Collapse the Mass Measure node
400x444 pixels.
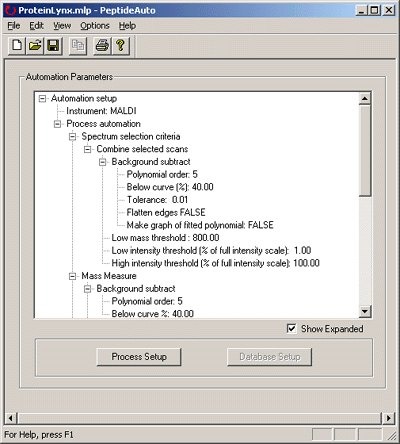[72, 276]
